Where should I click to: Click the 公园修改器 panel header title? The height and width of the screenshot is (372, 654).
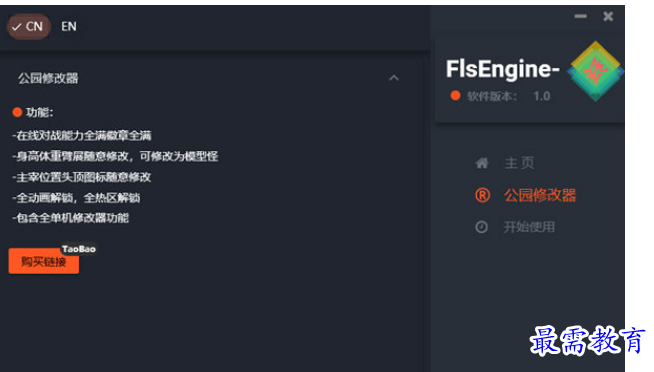(x=48, y=78)
